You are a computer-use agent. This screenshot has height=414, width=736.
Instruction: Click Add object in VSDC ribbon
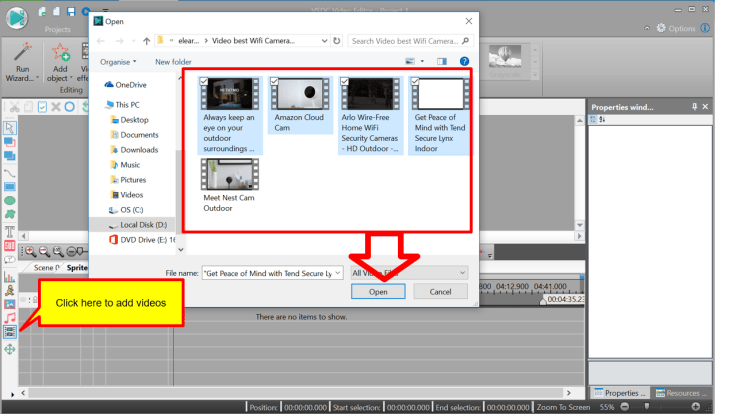click(60, 62)
